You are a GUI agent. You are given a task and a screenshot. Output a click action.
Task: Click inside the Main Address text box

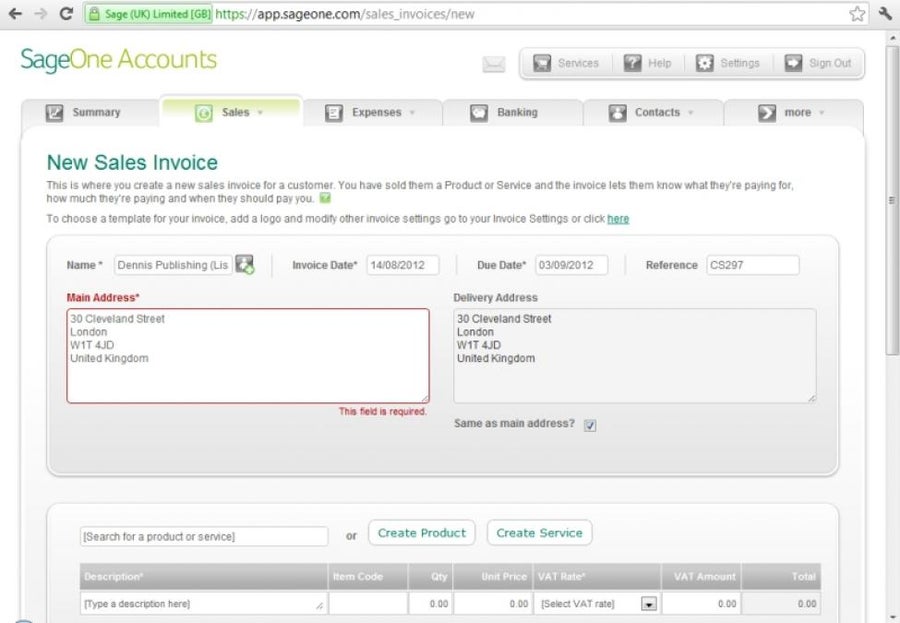click(248, 356)
